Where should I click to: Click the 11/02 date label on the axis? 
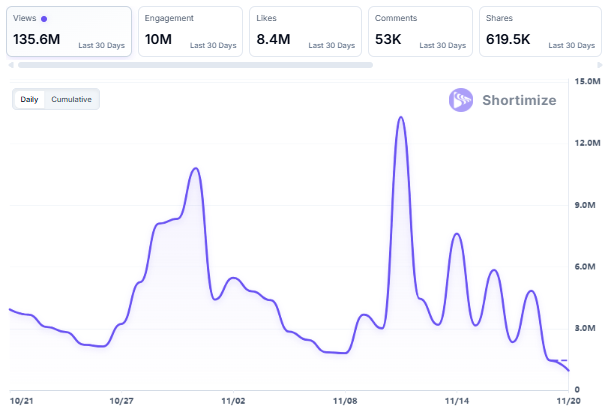coord(233,400)
